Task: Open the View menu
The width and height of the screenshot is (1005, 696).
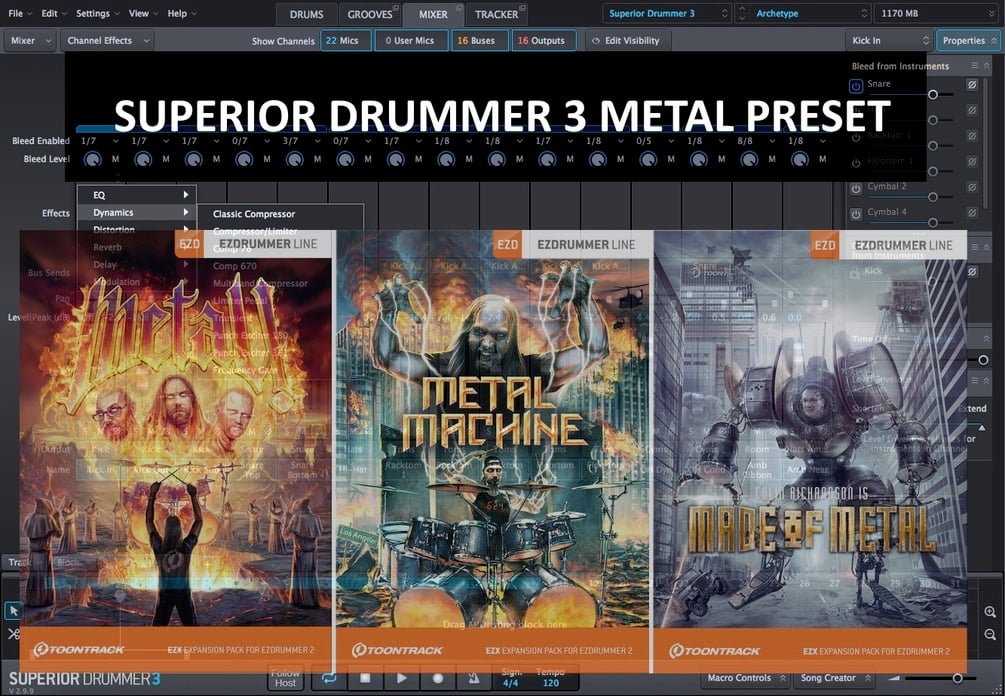Action: pos(144,13)
